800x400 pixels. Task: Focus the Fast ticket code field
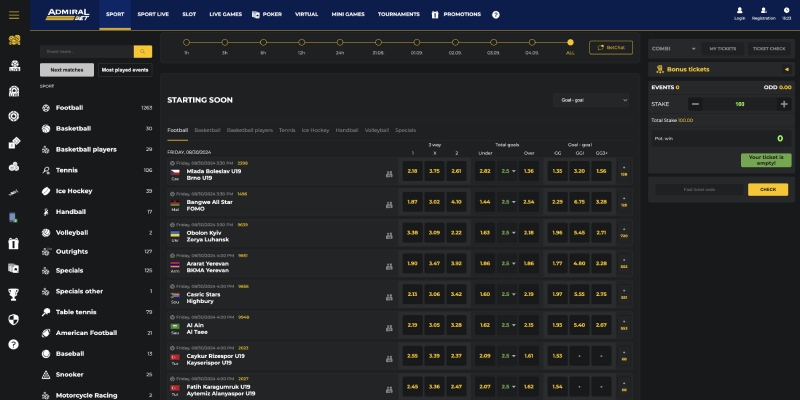(x=699, y=190)
